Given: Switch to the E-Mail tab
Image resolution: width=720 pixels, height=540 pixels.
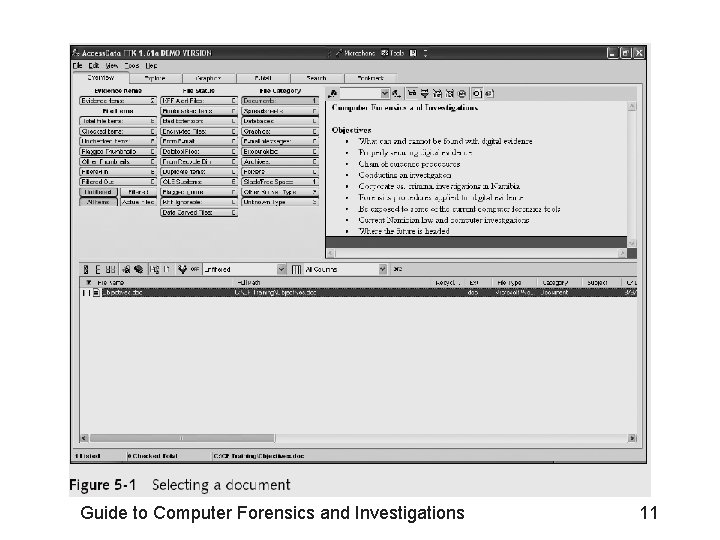Looking at the screenshot, I should tap(263, 79).
